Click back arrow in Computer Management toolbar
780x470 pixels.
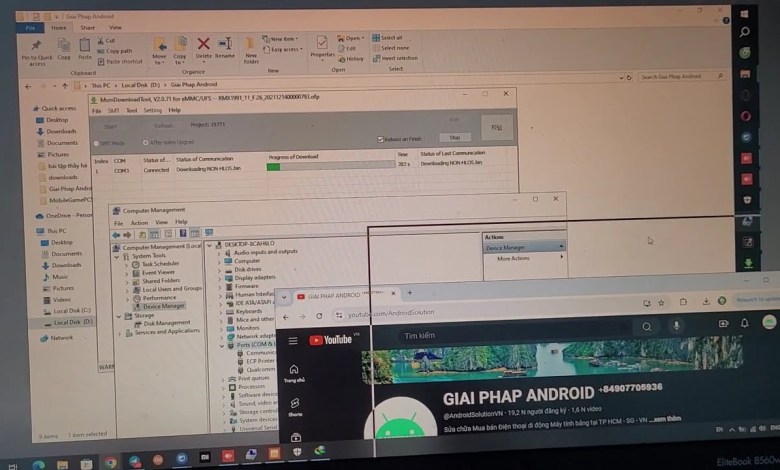[x=116, y=235]
